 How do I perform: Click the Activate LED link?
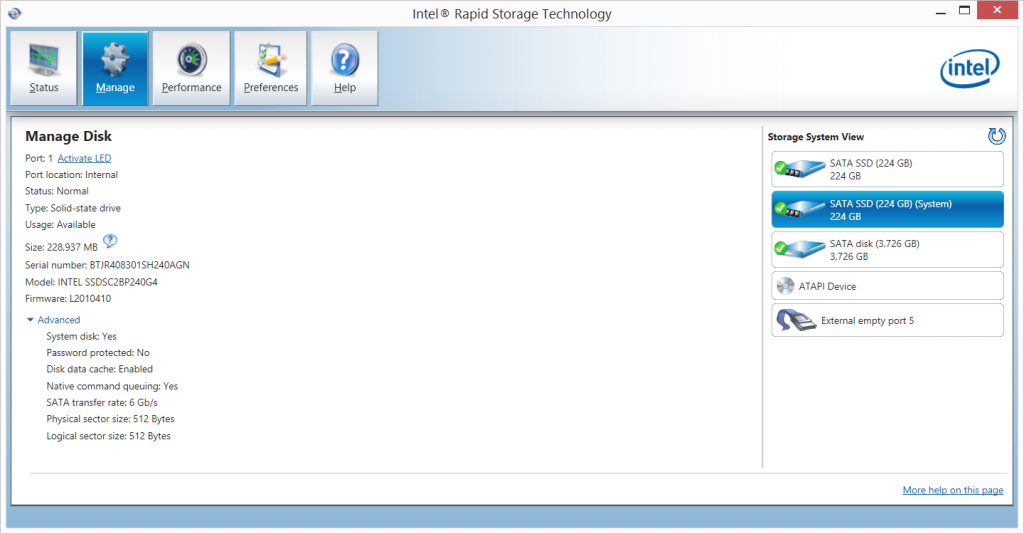click(84, 158)
